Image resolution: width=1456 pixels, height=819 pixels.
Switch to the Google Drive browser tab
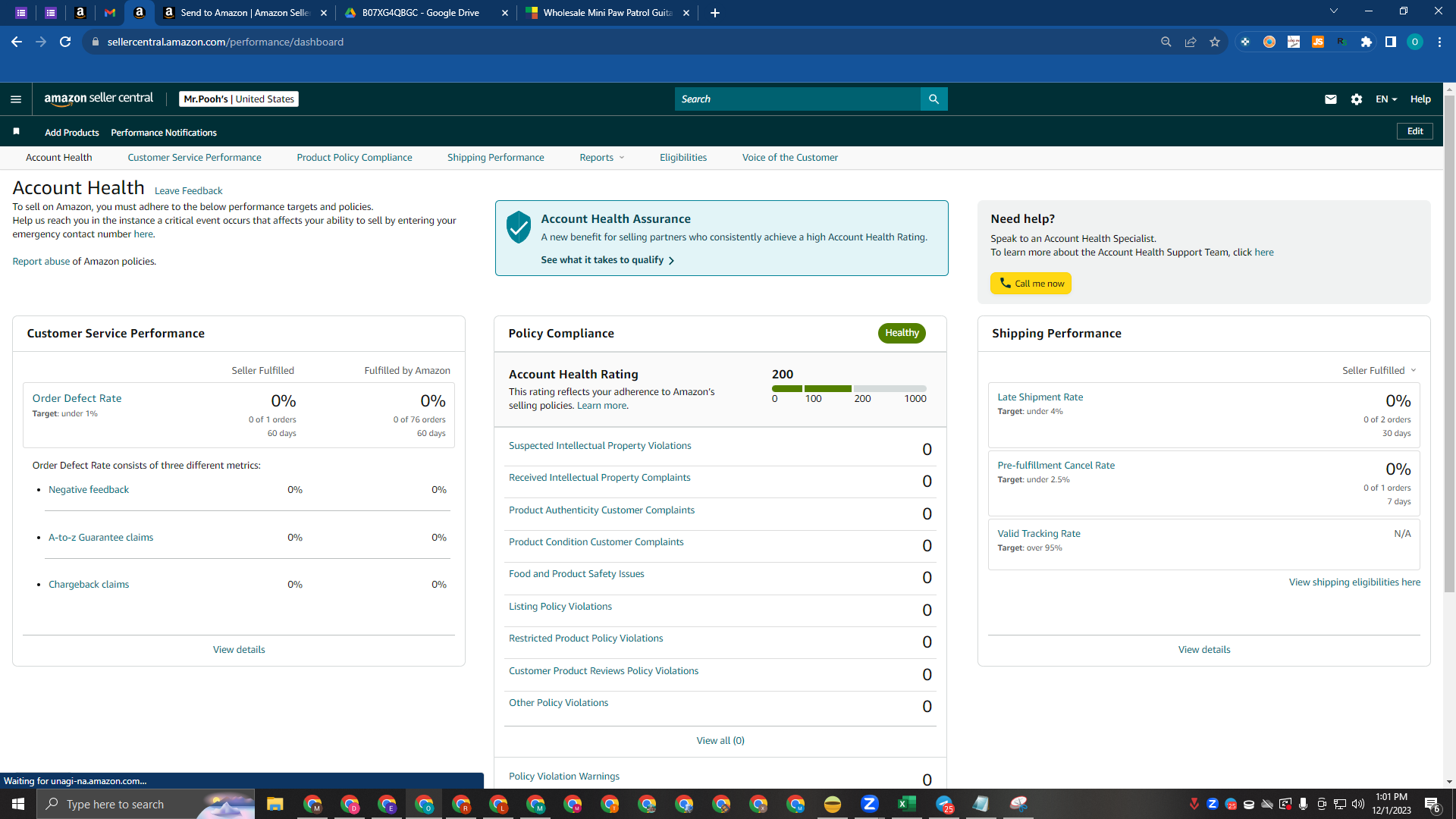pos(421,13)
